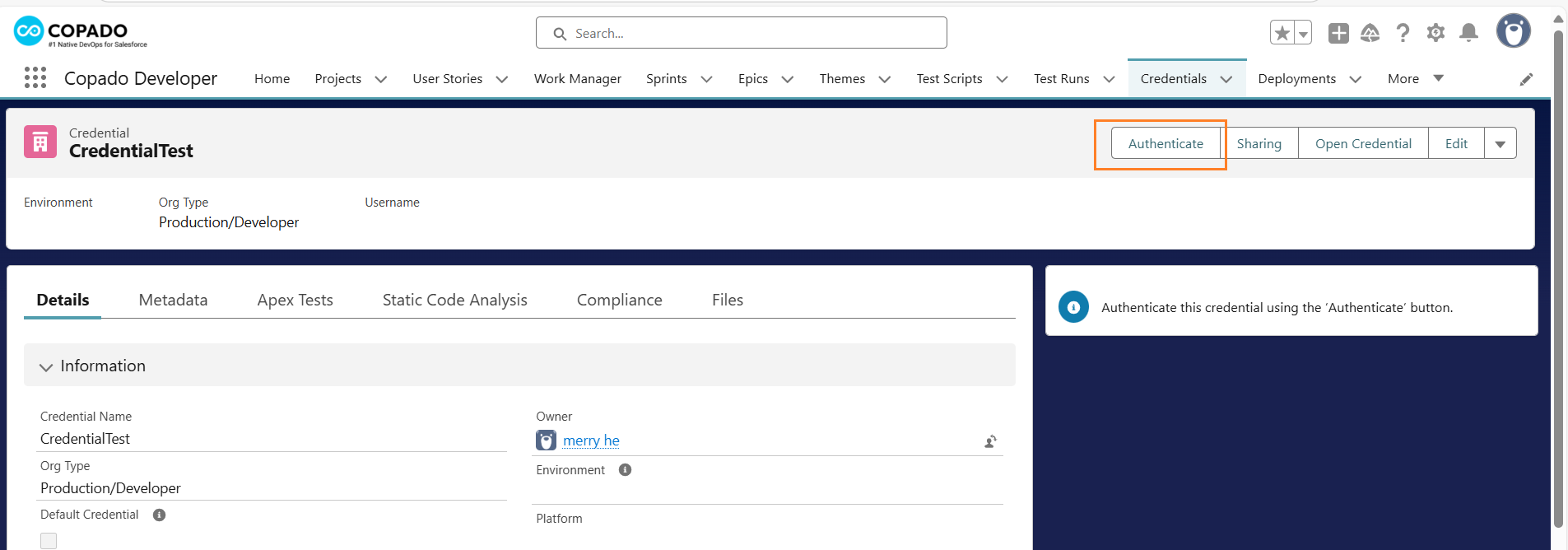Open the favorites list dropdown arrow
The height and width of the screenshot is (550, 1568).
click(x=1303, y=33)
